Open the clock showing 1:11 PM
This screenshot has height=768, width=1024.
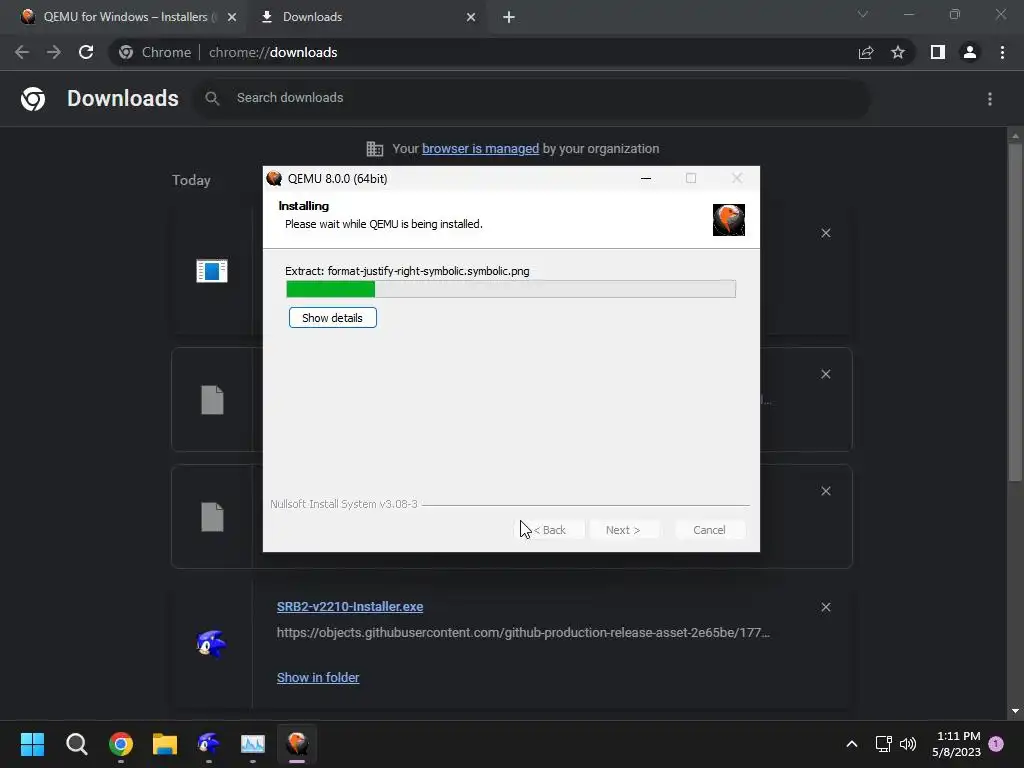956,744
